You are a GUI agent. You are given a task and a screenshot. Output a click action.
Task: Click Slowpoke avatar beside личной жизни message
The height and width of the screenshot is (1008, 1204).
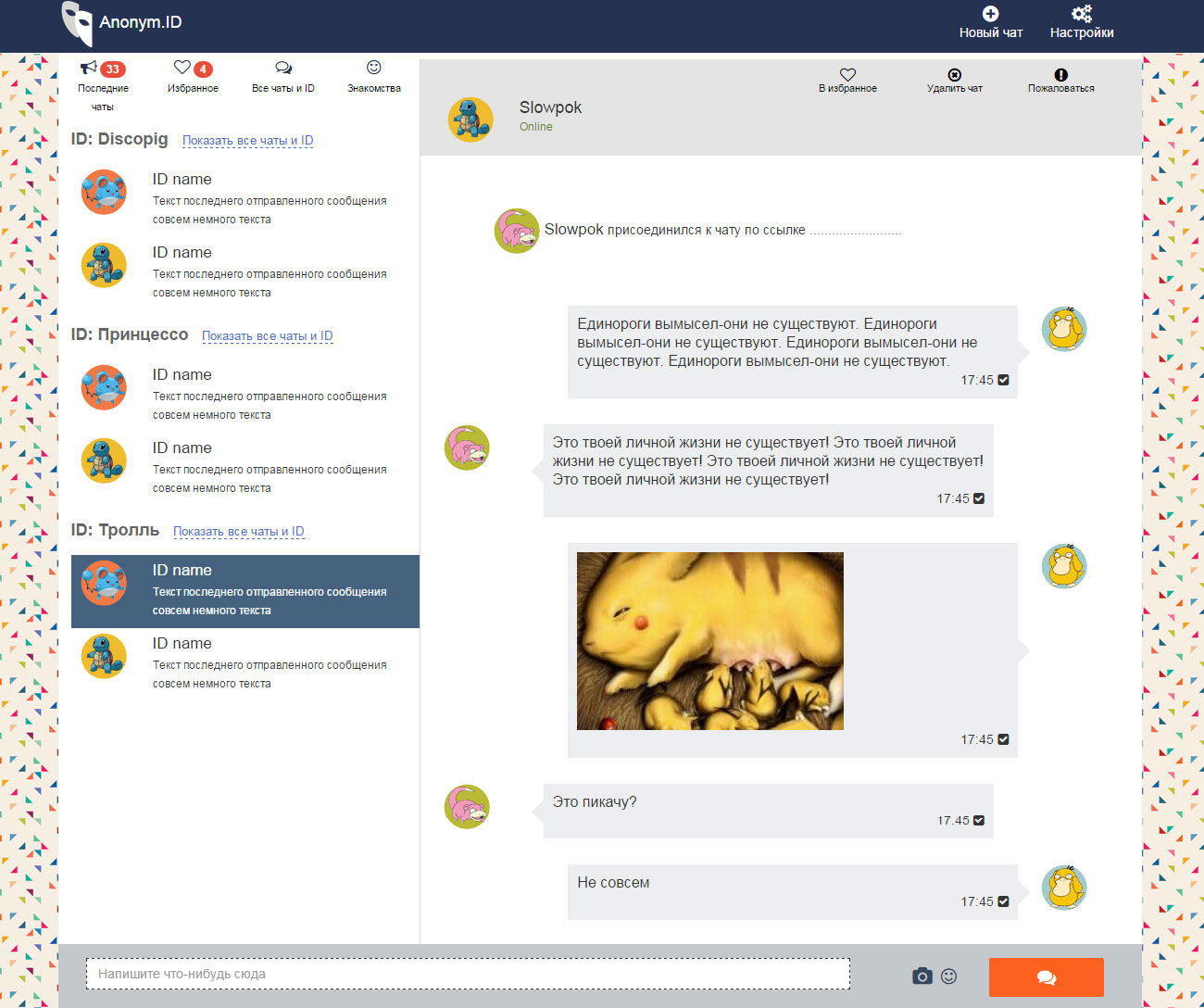click(x=467, y=447)
